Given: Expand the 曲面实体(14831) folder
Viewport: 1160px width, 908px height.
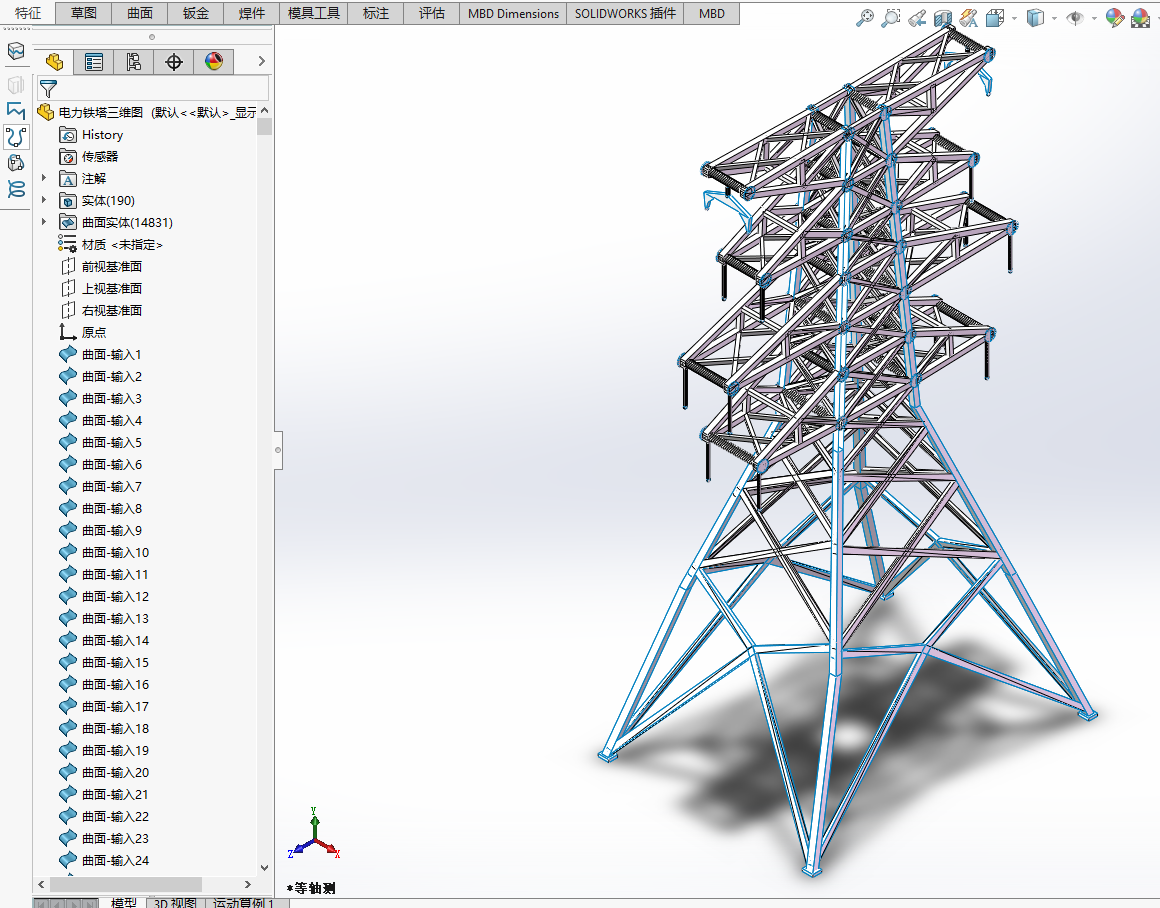Looking at the screenshot, I should [x=44, y=222].
